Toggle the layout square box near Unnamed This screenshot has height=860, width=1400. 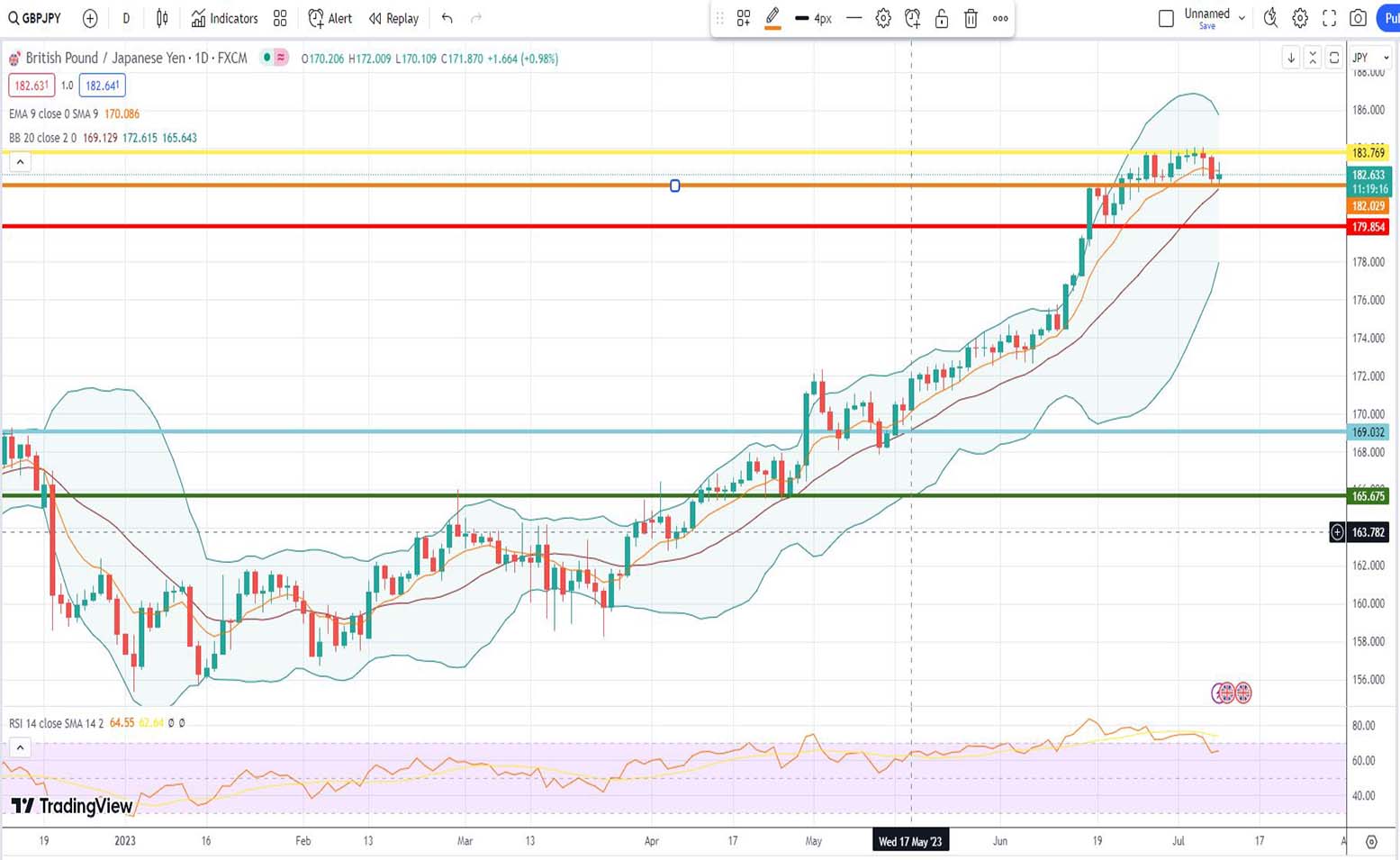1166,18
